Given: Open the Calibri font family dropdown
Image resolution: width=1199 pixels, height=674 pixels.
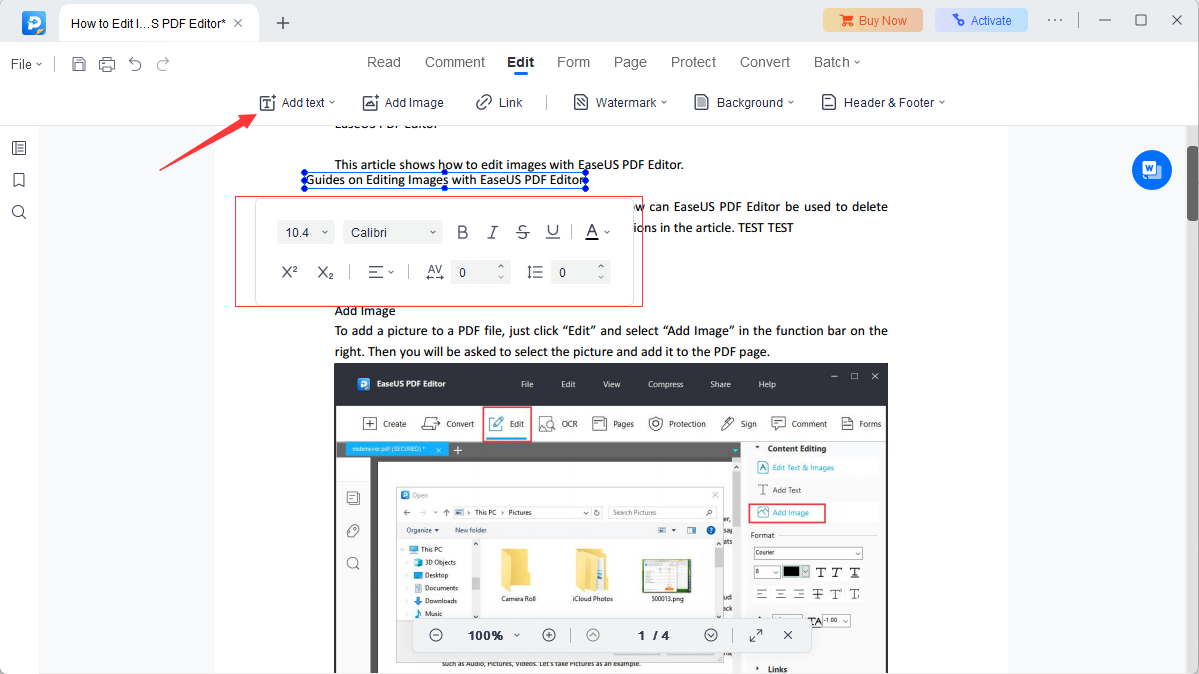Looking at the screenshot, I should [x=393, y=233].
